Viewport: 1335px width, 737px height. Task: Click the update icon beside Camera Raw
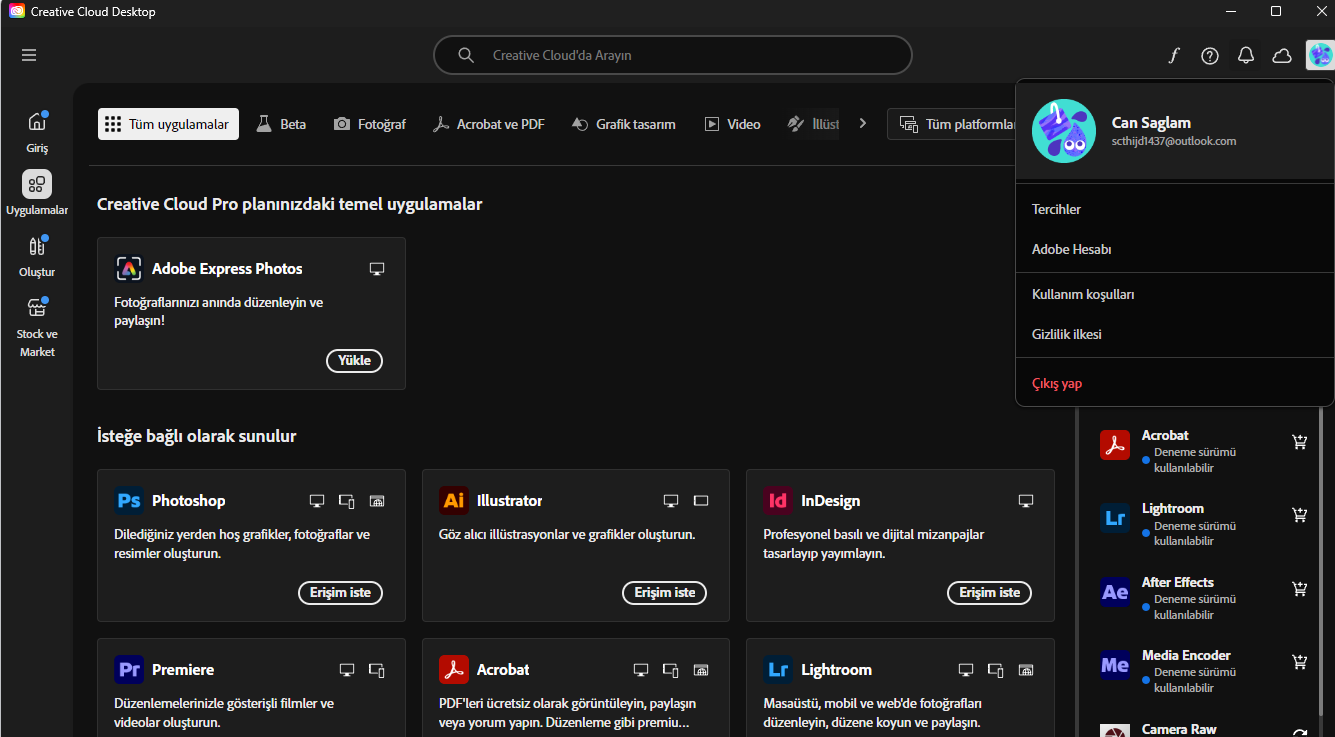pos(1300,733)
